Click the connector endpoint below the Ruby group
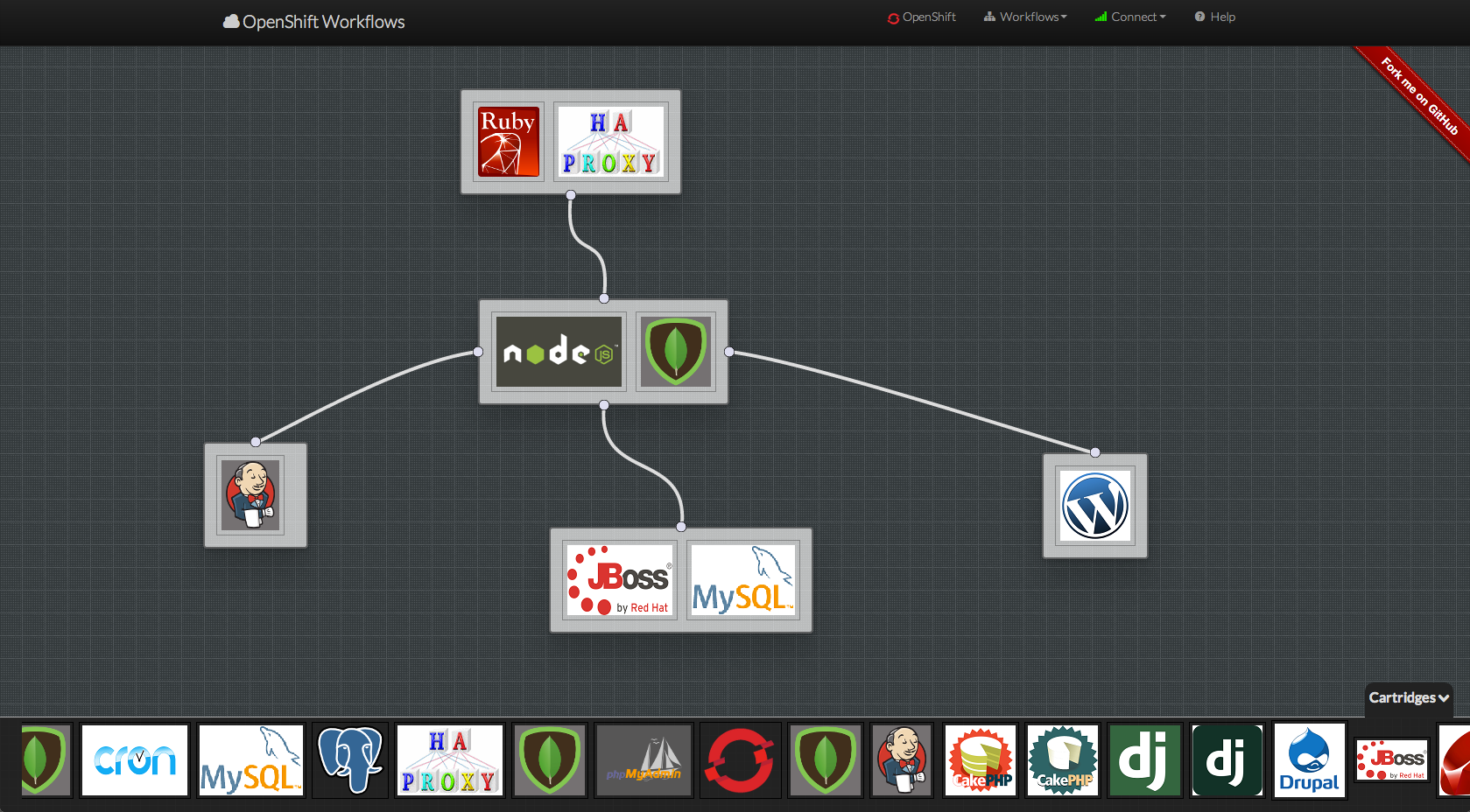1470x812 pixels. (571, 194)
